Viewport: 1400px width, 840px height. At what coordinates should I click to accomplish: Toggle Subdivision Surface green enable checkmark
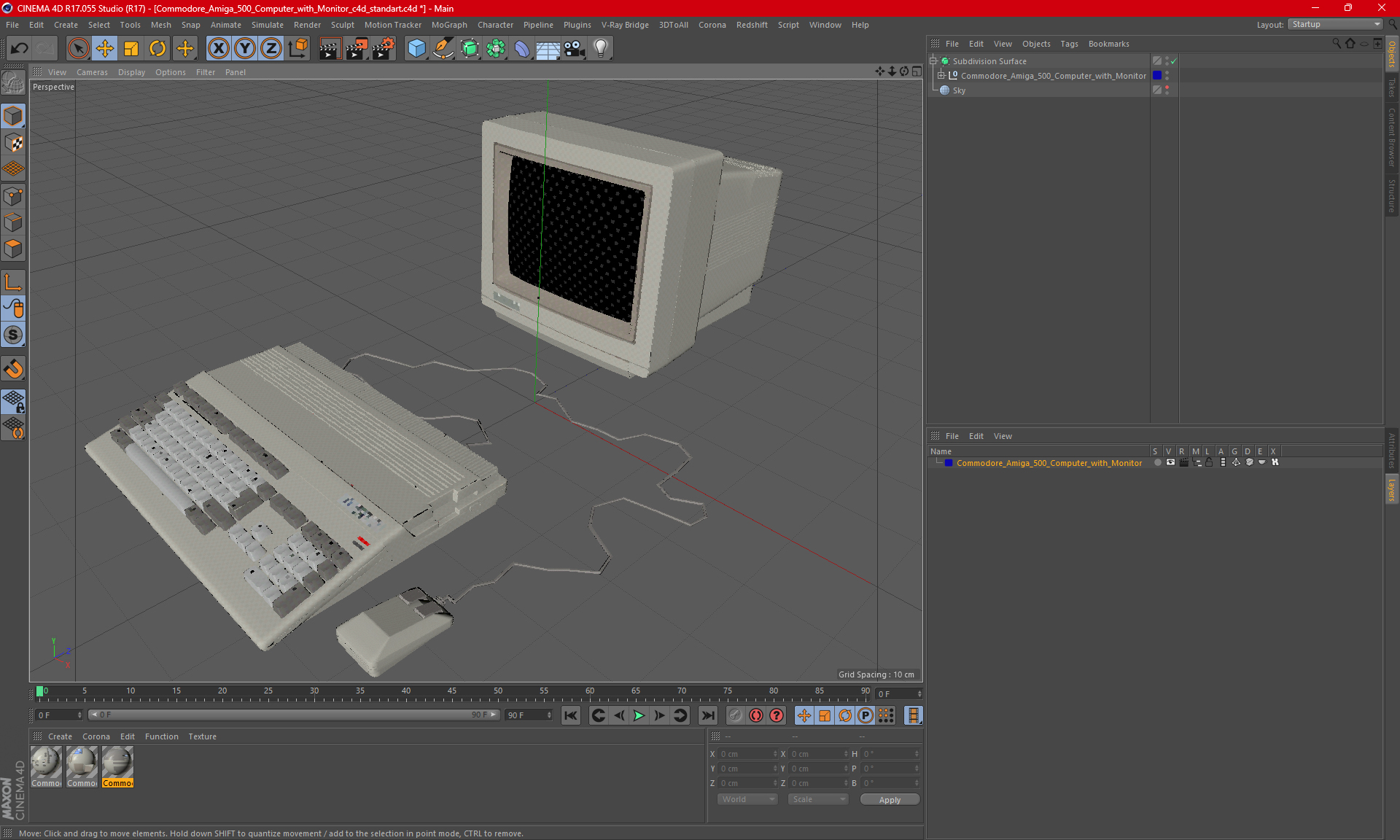(1173, 61)
